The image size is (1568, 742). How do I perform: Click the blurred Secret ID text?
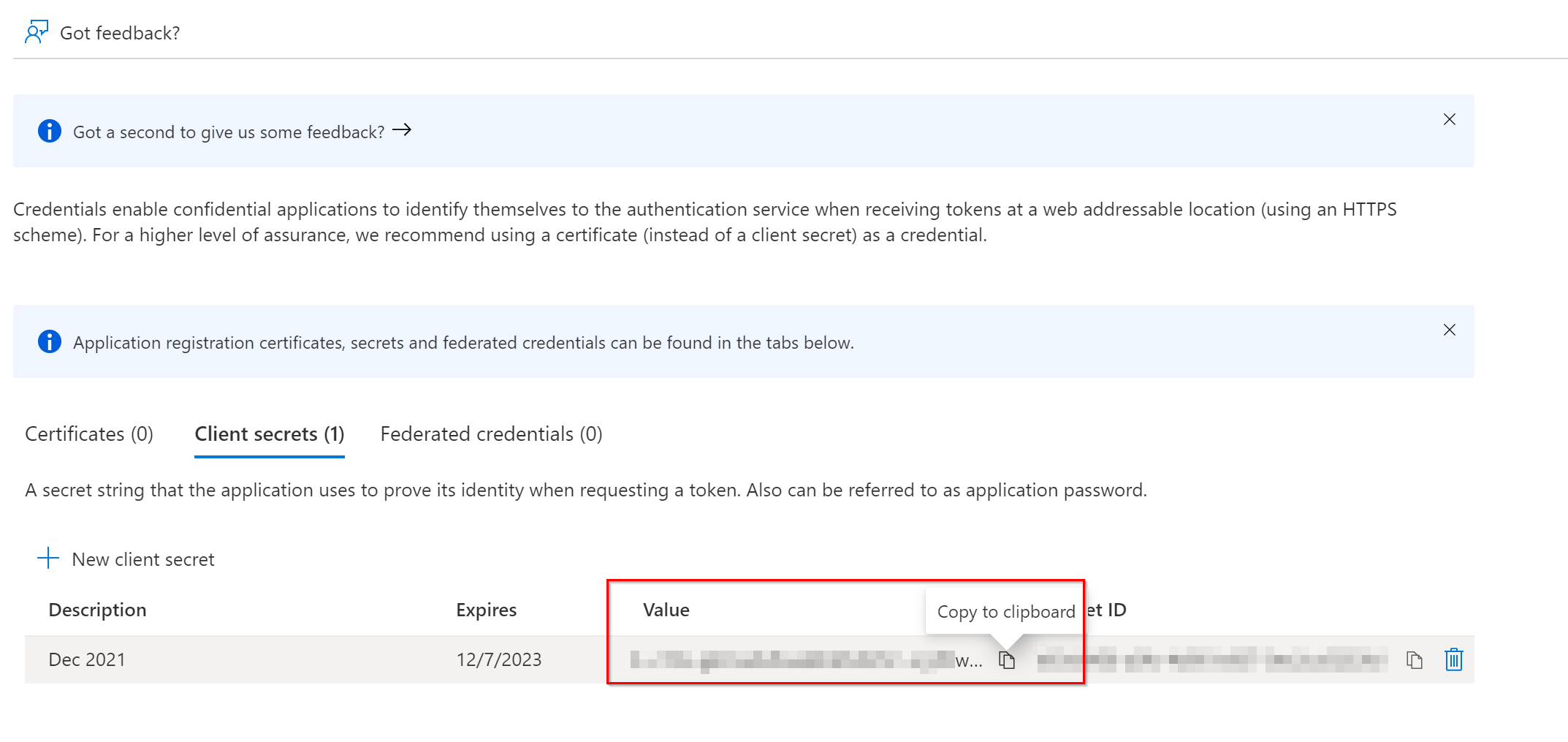[x=1212, y=659]
